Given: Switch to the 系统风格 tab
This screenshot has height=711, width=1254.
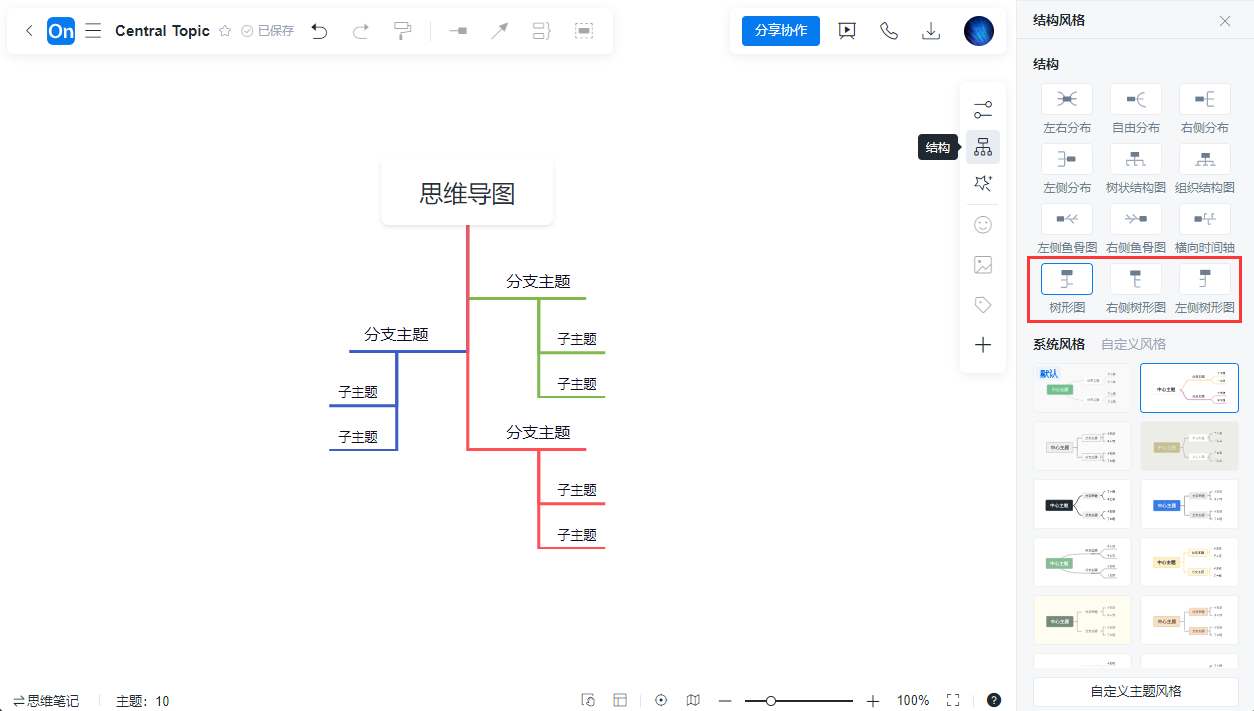Looking at the screenshot, I should click(1059, 344).
